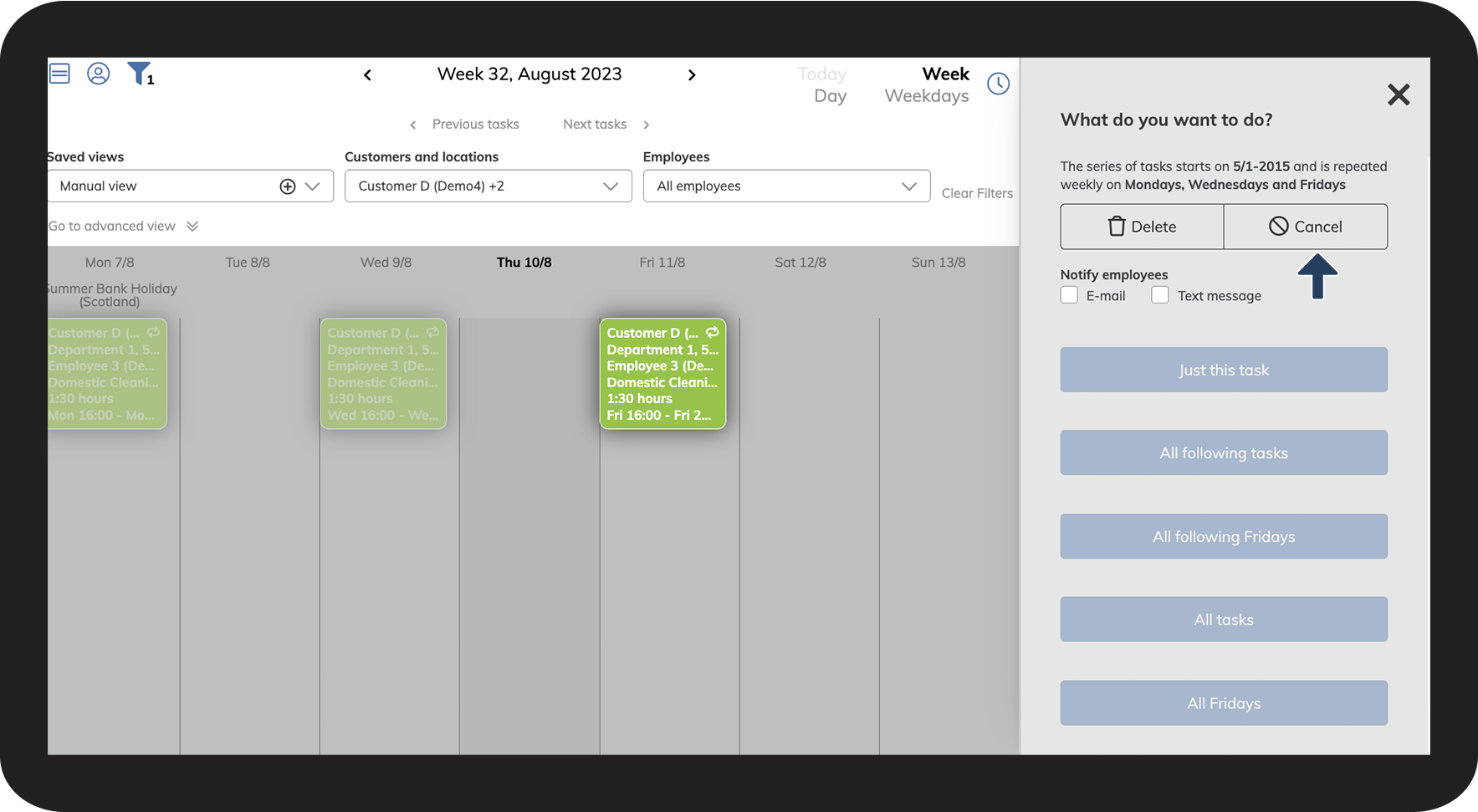Click Wed 9/8 column header
The width and height of the screenshot is (1478, 812).
point(386,263)
